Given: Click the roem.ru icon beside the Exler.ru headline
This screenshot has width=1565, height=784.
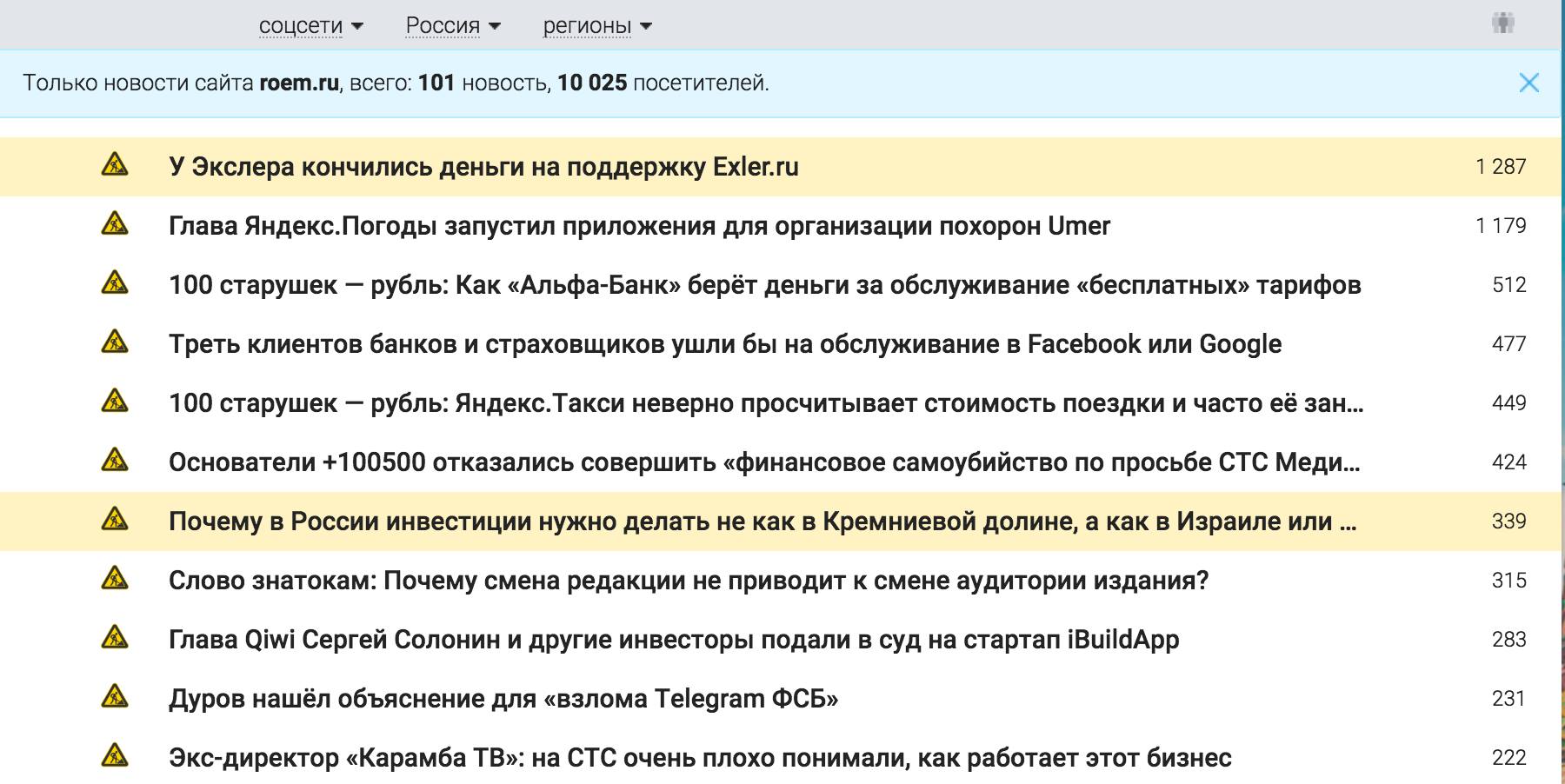Looking at the screenshot, I should [x=115, y=165].
